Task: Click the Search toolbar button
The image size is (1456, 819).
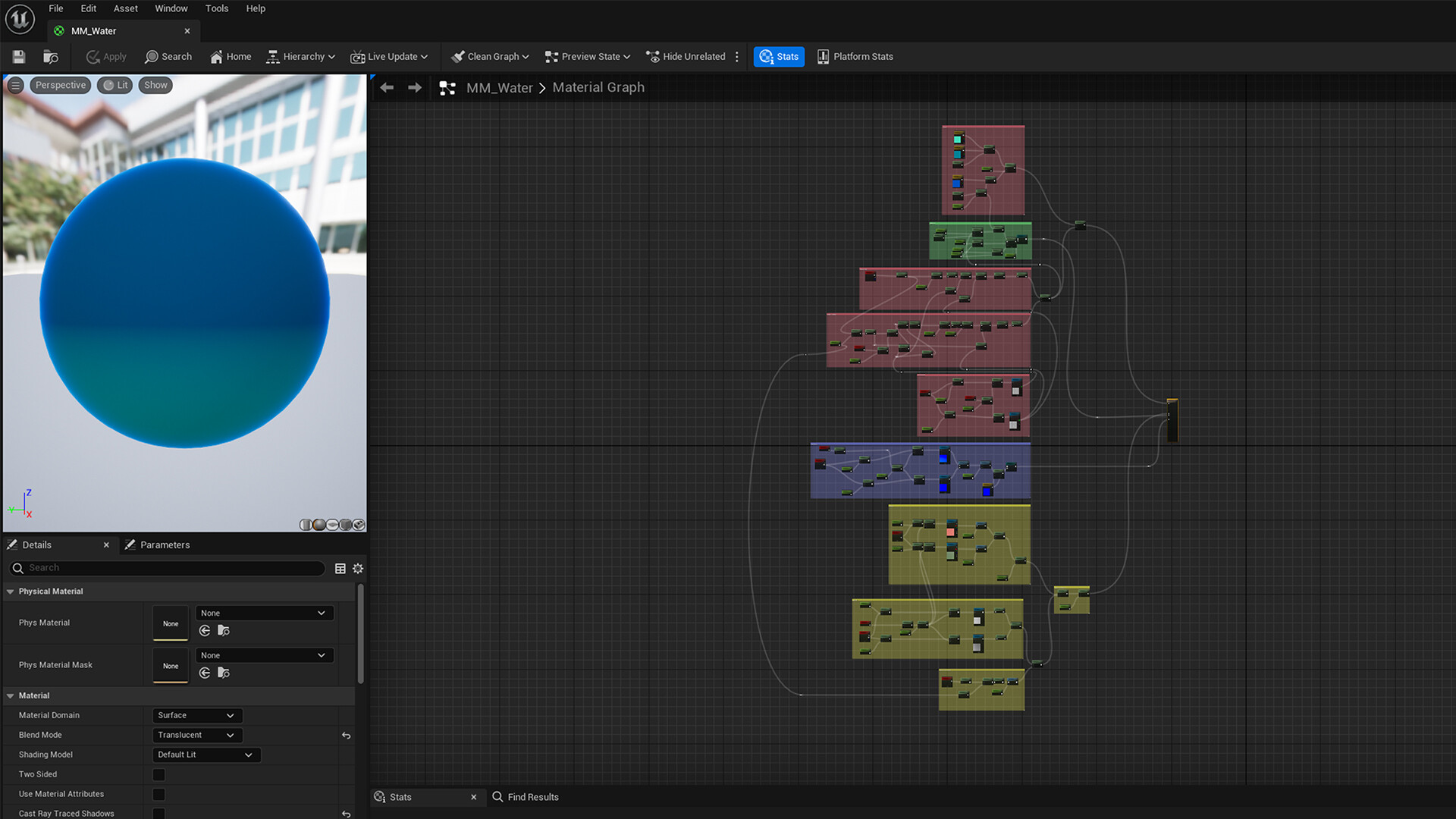Action: [x=168, y=57]
